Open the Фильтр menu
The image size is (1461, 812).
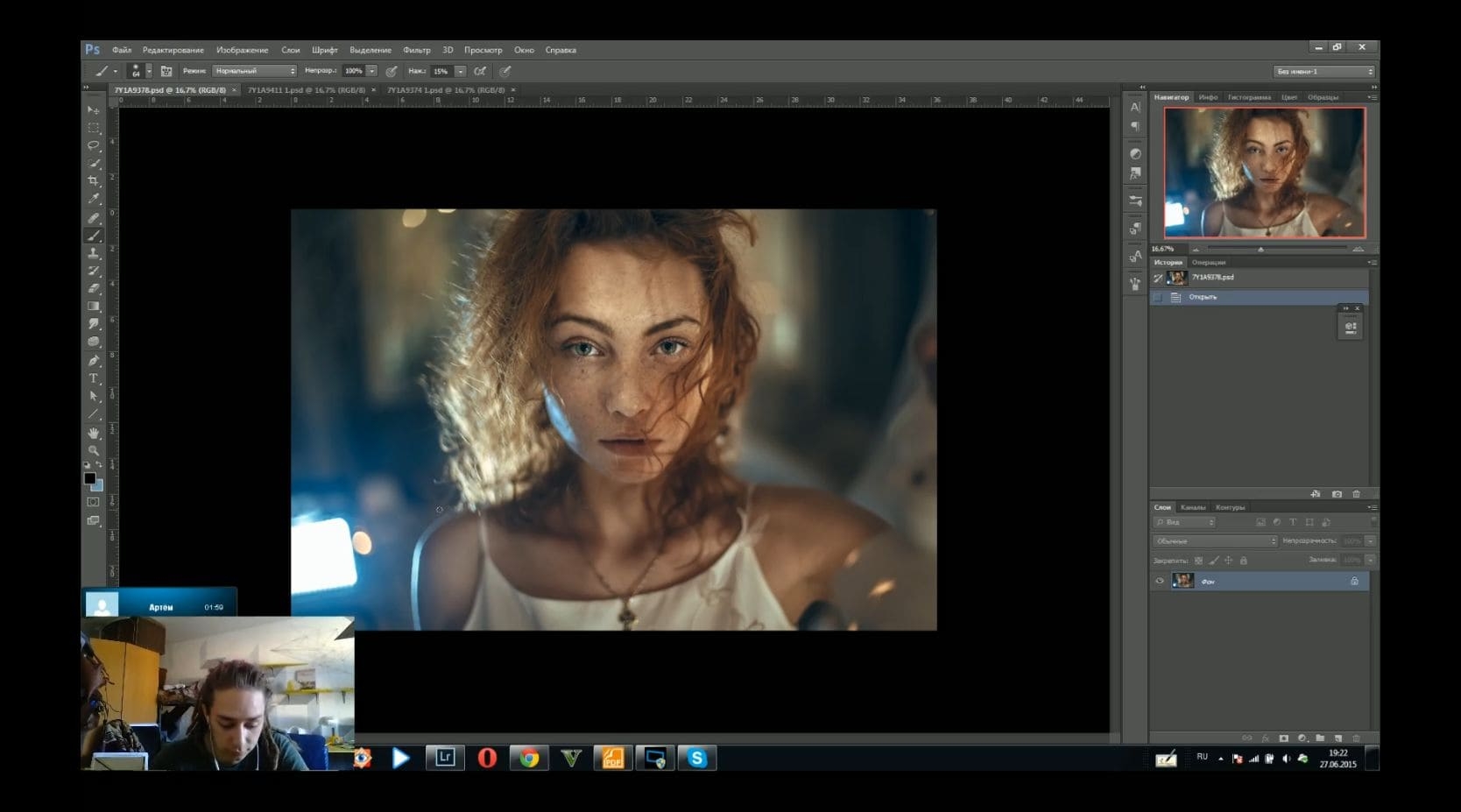pos(417,50)
